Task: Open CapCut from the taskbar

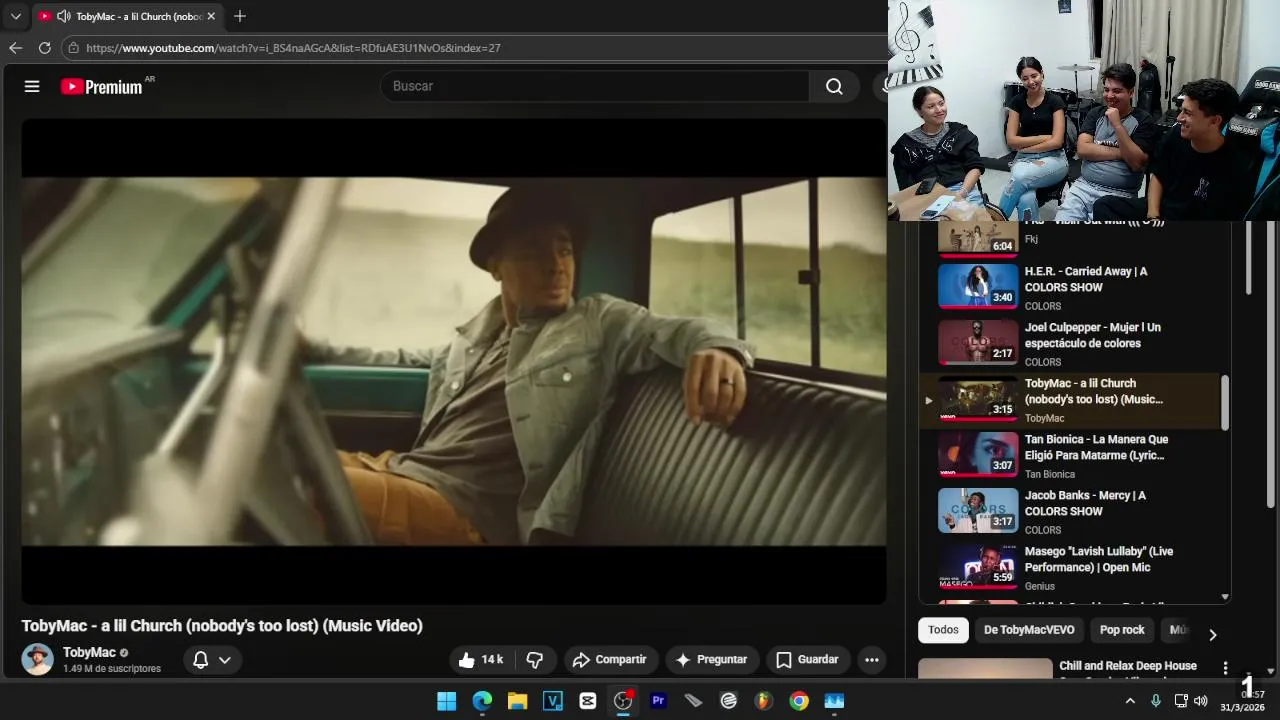Action: click(588, 701)
